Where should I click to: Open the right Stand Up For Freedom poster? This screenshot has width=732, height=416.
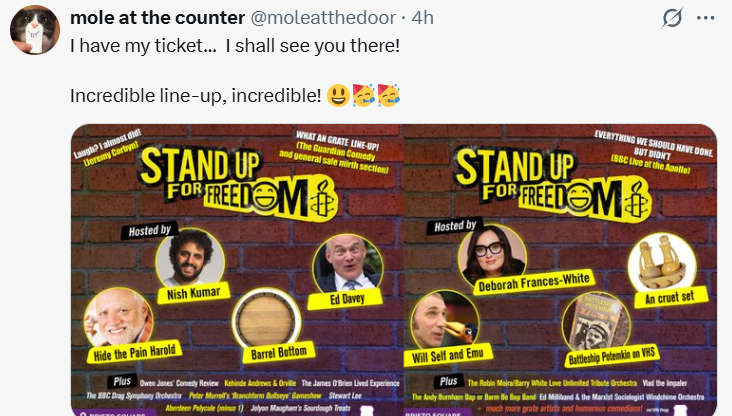560,270
